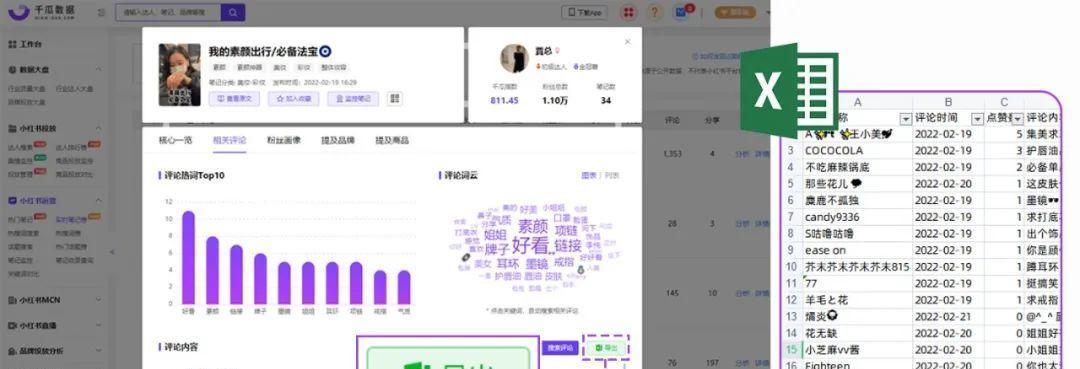Click 达人排行榜 in sidebar

pyautogui.click(x=71, y=147)
